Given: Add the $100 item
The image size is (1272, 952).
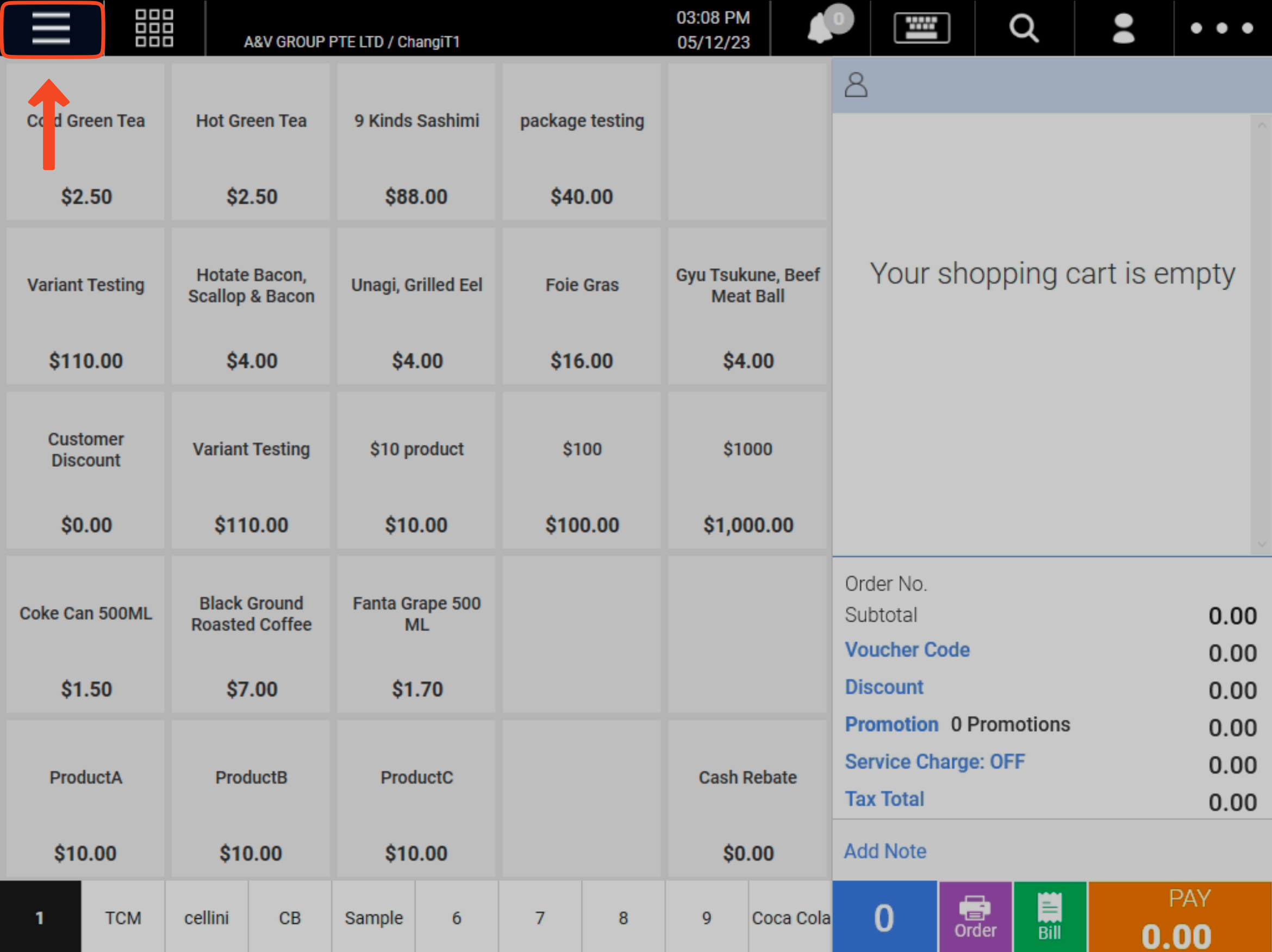Looking at the screenshot, I should click(x=582, y=470).
